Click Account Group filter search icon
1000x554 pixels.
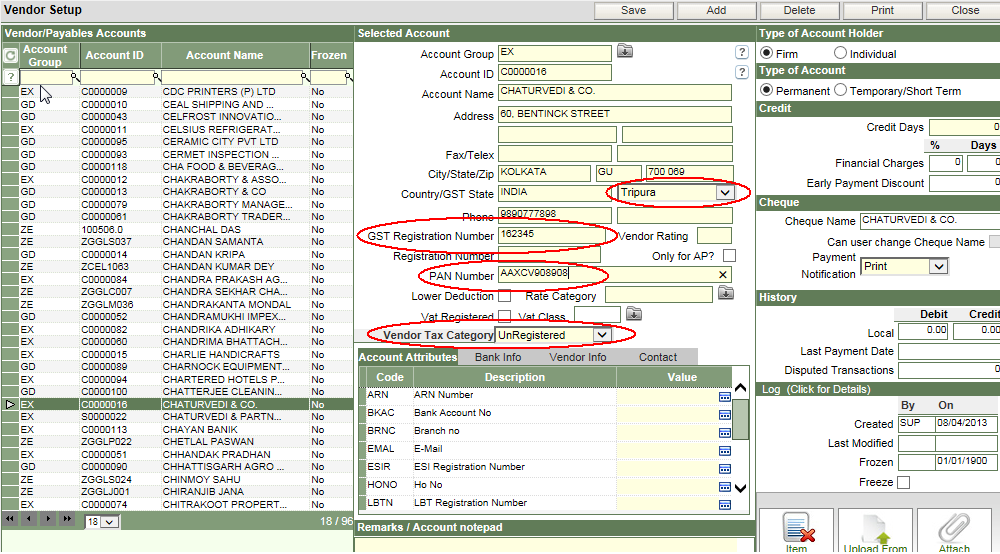pos(75,77)
